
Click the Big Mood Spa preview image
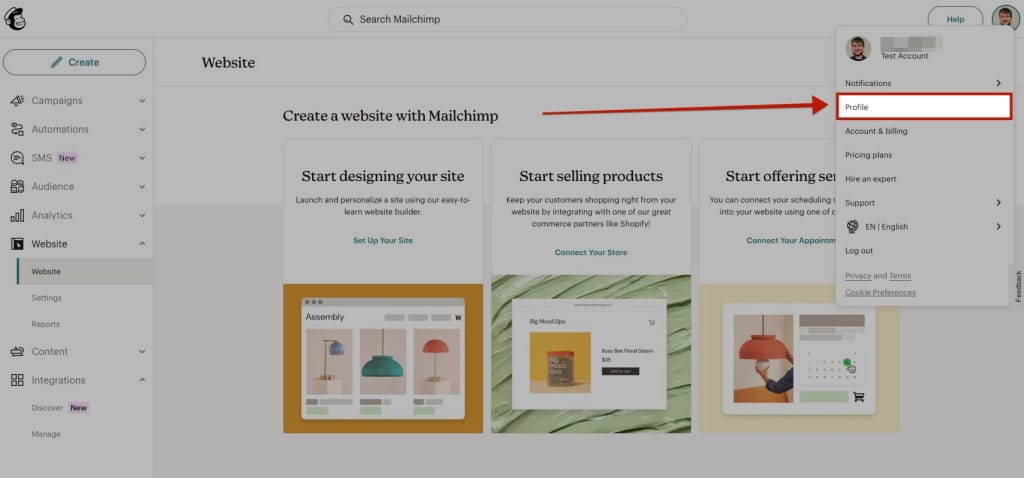[591, 354]
